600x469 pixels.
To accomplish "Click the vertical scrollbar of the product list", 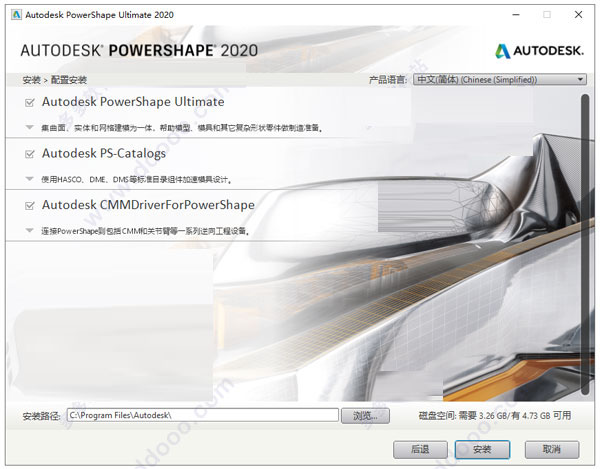I will point(585,245).
